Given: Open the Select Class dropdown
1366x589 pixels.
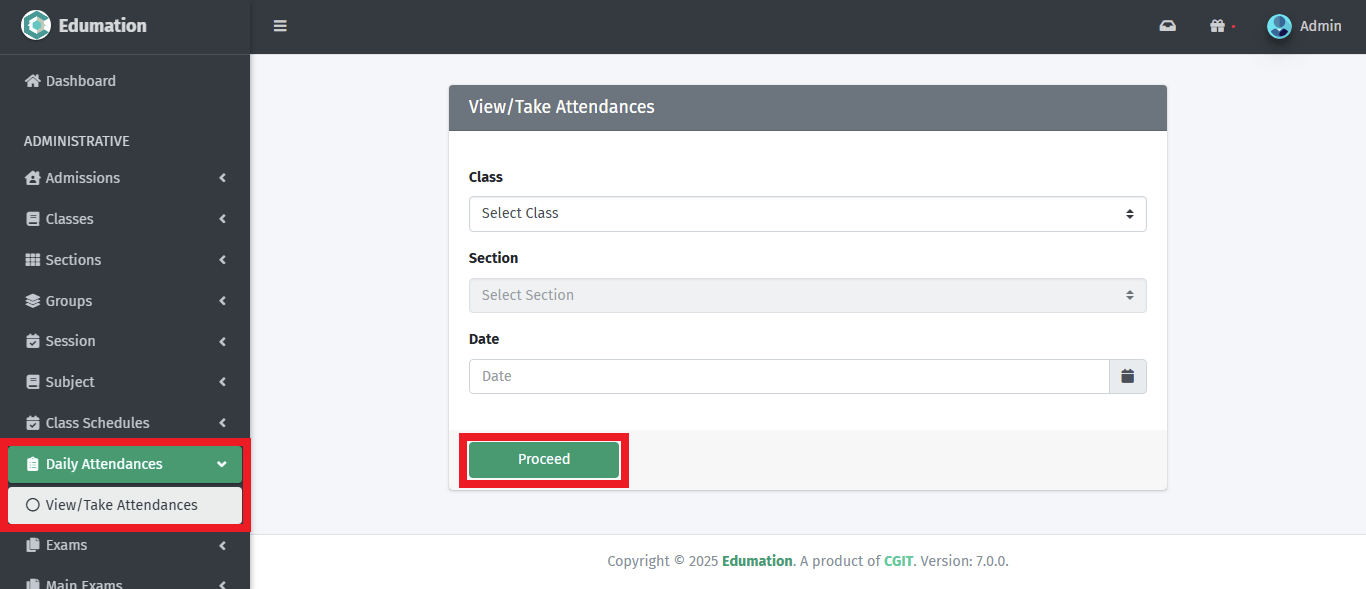Looking at the screenshot, I should click(807, 214).
